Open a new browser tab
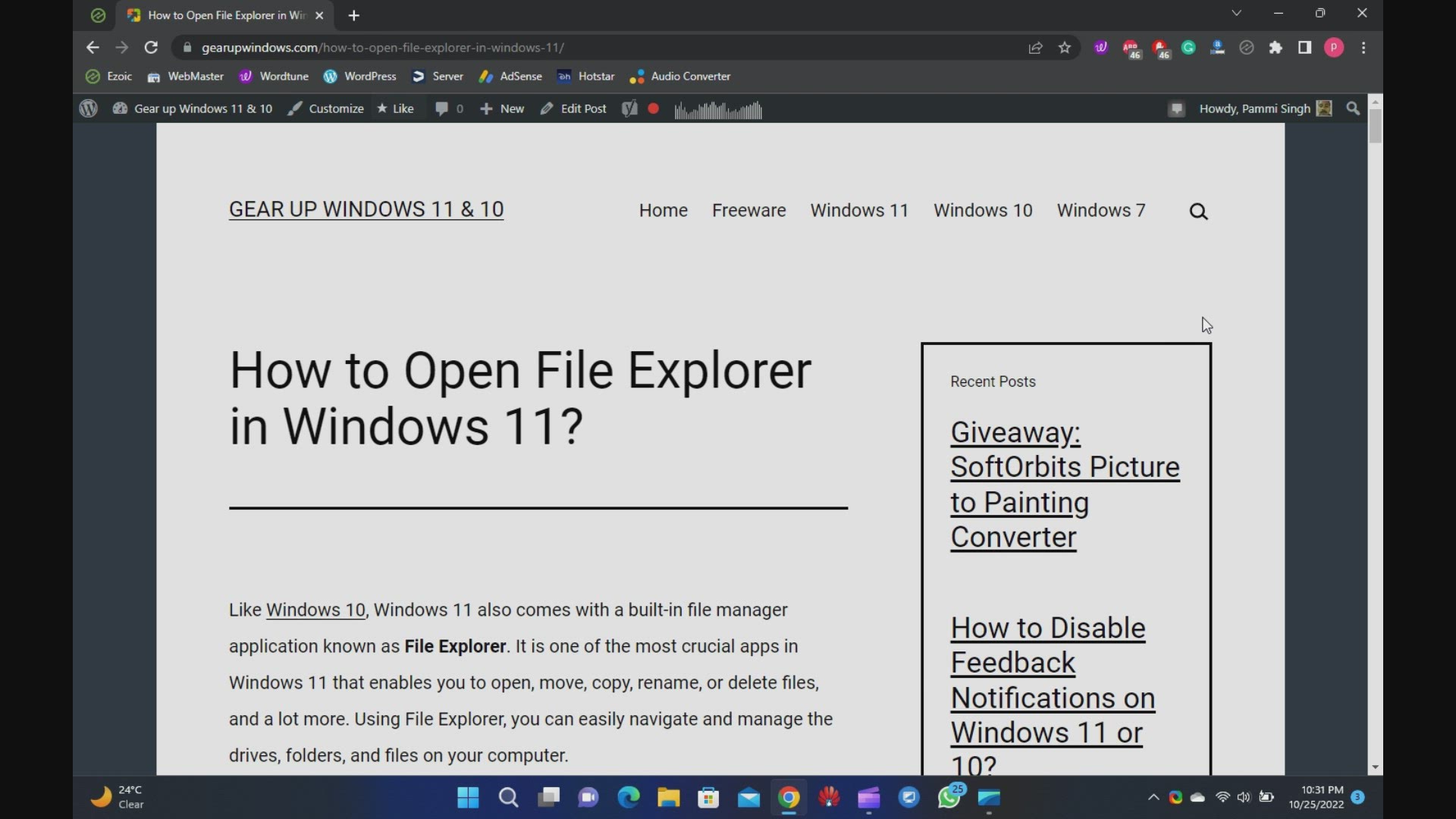The height and width of the screenshot is (819, 1456). coord(354,15)
